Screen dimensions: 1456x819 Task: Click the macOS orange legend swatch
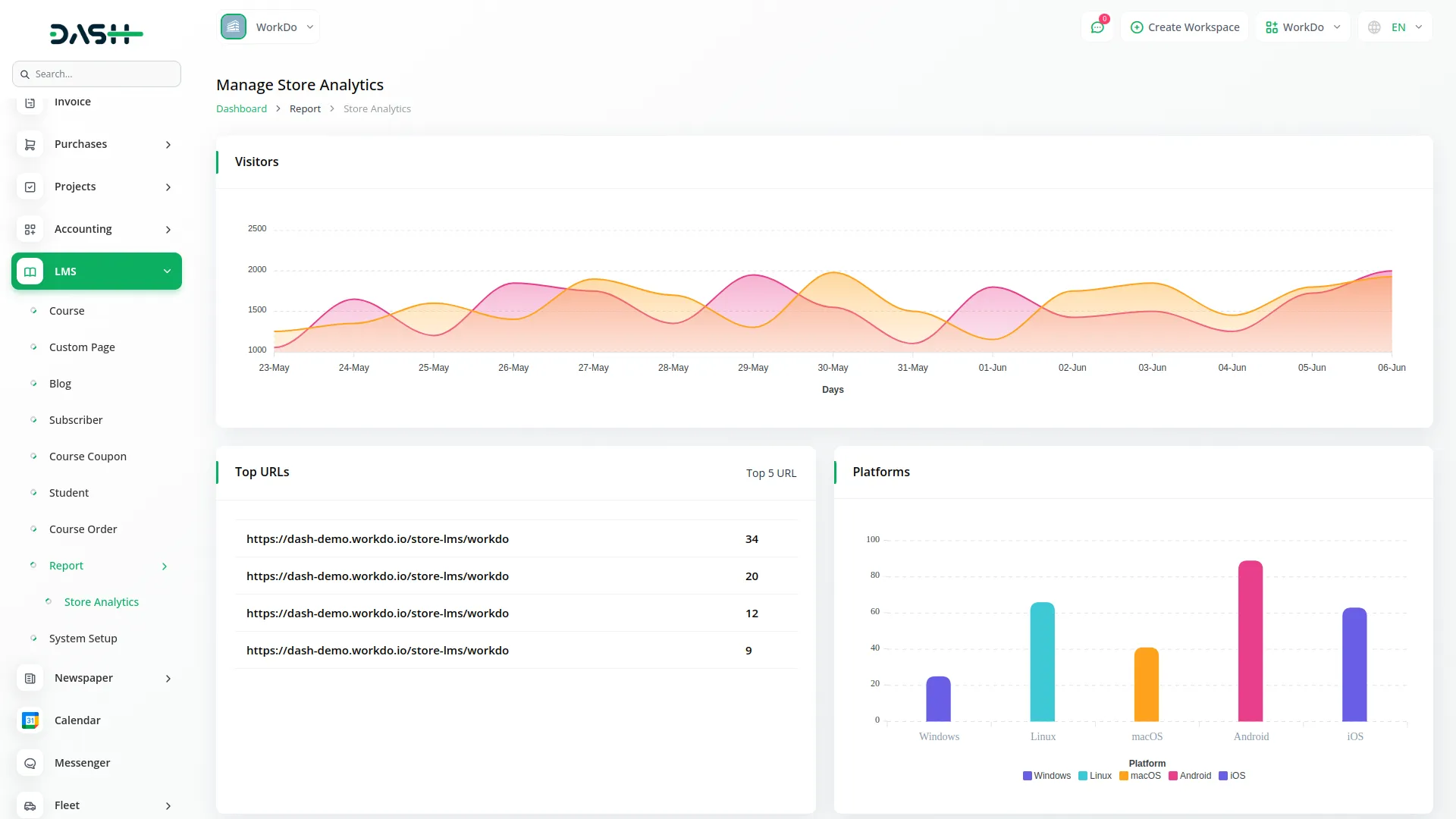(1124, 776)
